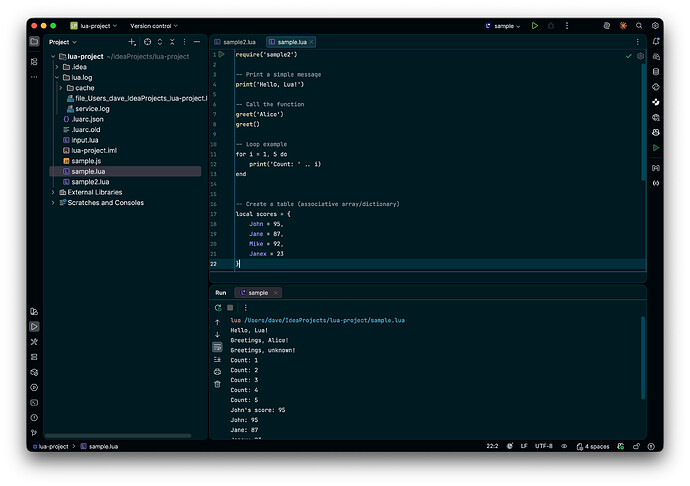Open the Database tool window
Screen dimensions: 690x486
tap(656, 72)
